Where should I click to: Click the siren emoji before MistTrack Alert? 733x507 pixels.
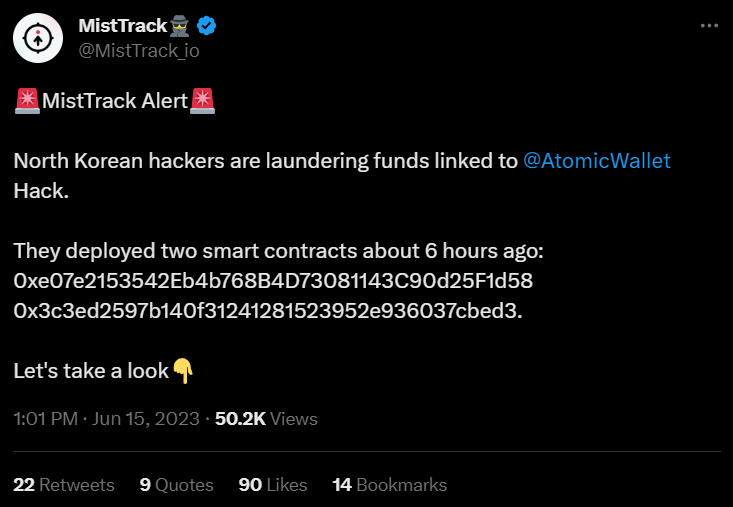pyautogui.click(x=27, y=100)
